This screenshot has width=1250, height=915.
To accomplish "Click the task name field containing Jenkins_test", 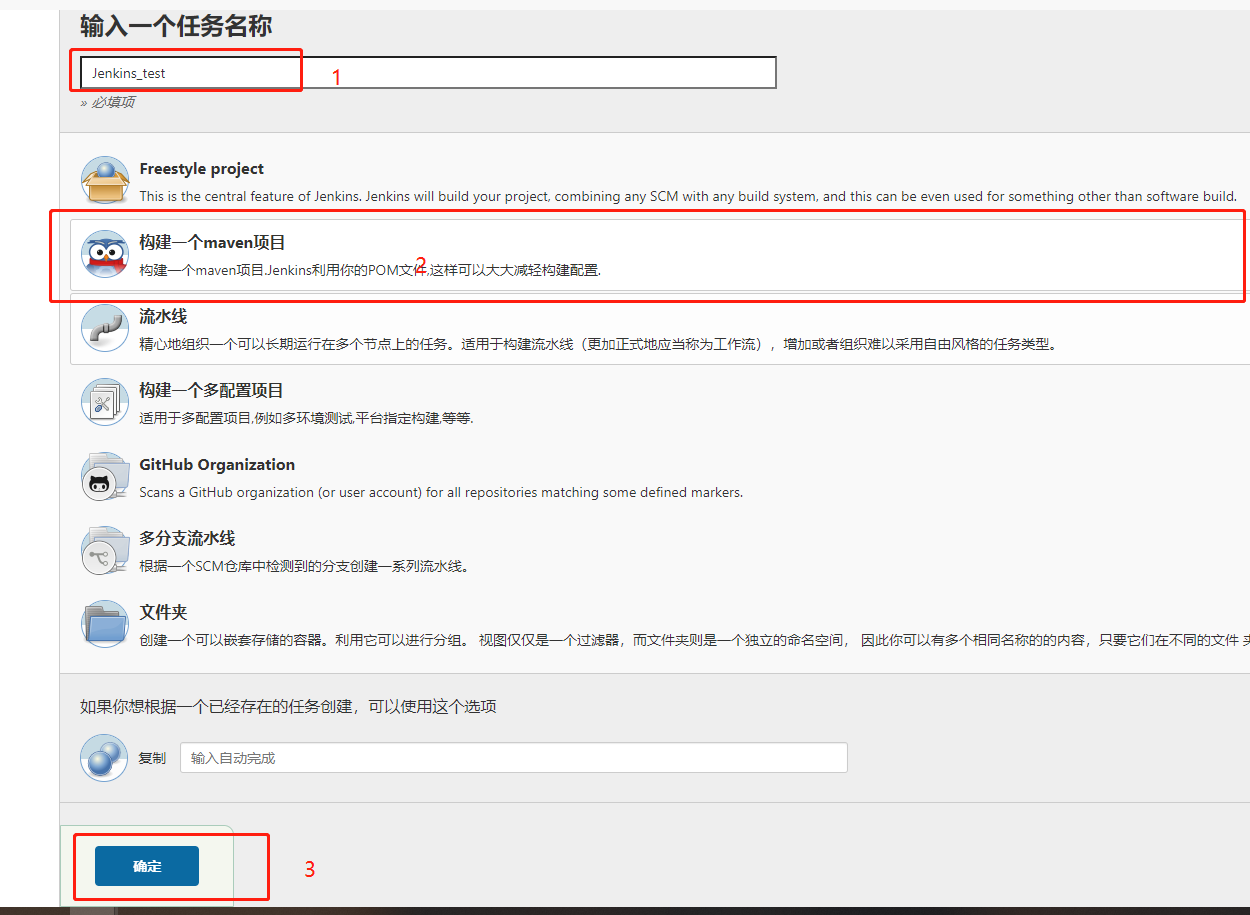I will coord(428,73).
